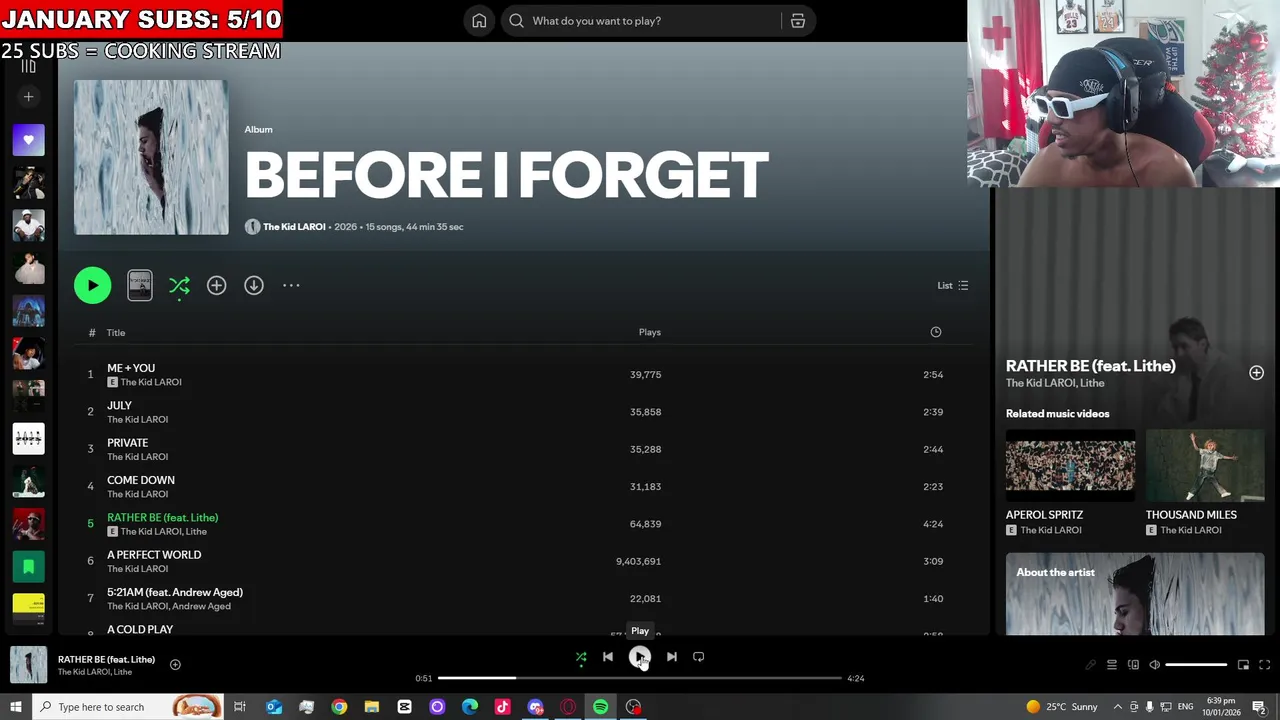Open Connect to a device

1133,665
